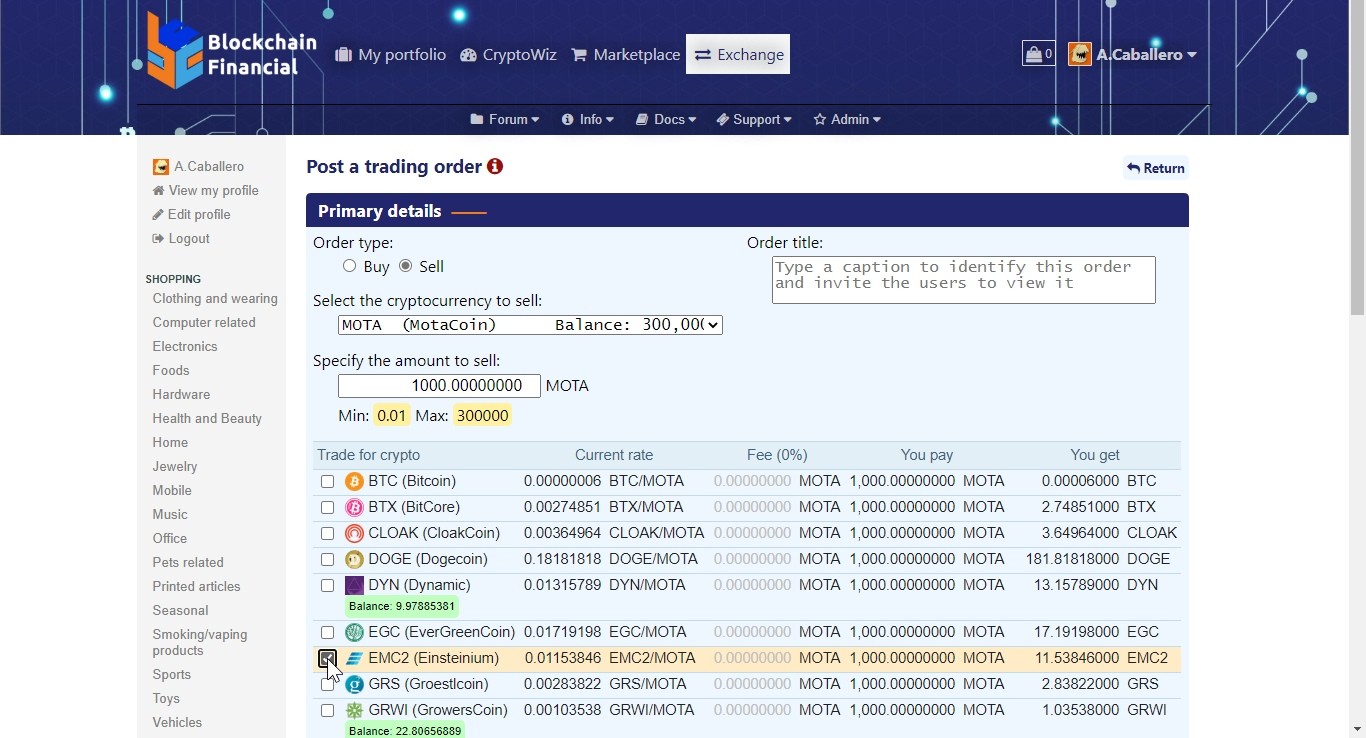Click the GrowersCoin icon

click(x=354, y=711)
